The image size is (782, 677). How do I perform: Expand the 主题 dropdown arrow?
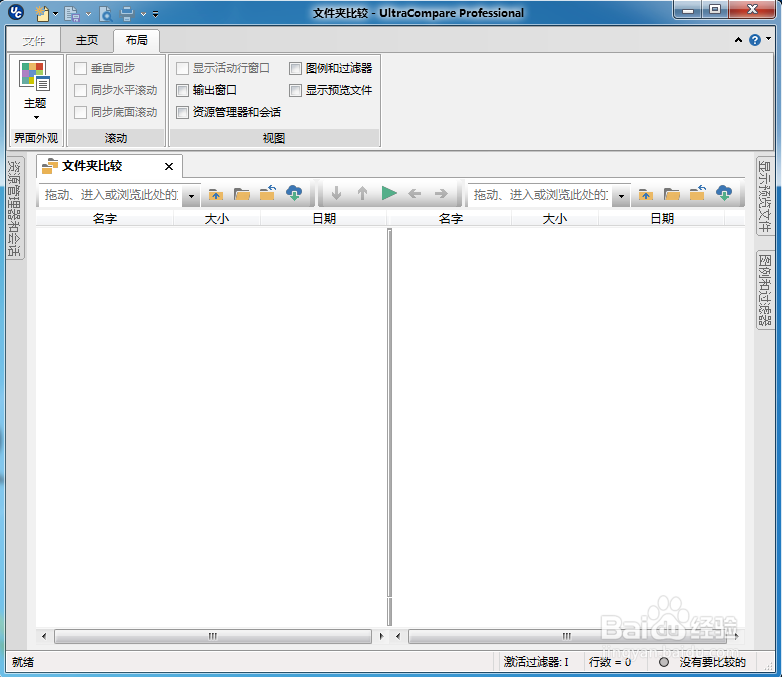pyautogui.click(x=36, y=118)
